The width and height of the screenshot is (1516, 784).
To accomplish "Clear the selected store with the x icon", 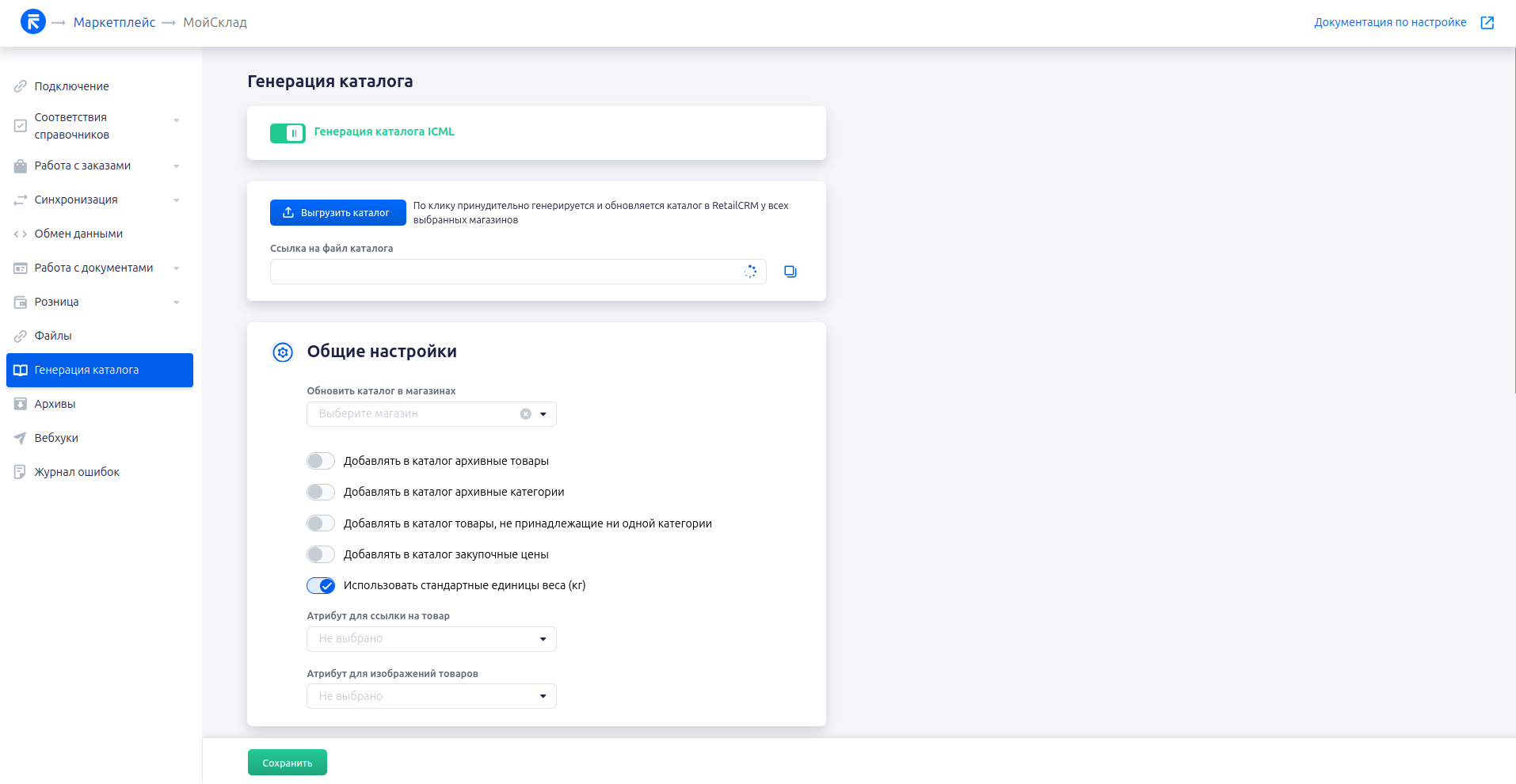I will tap(525, 414).
